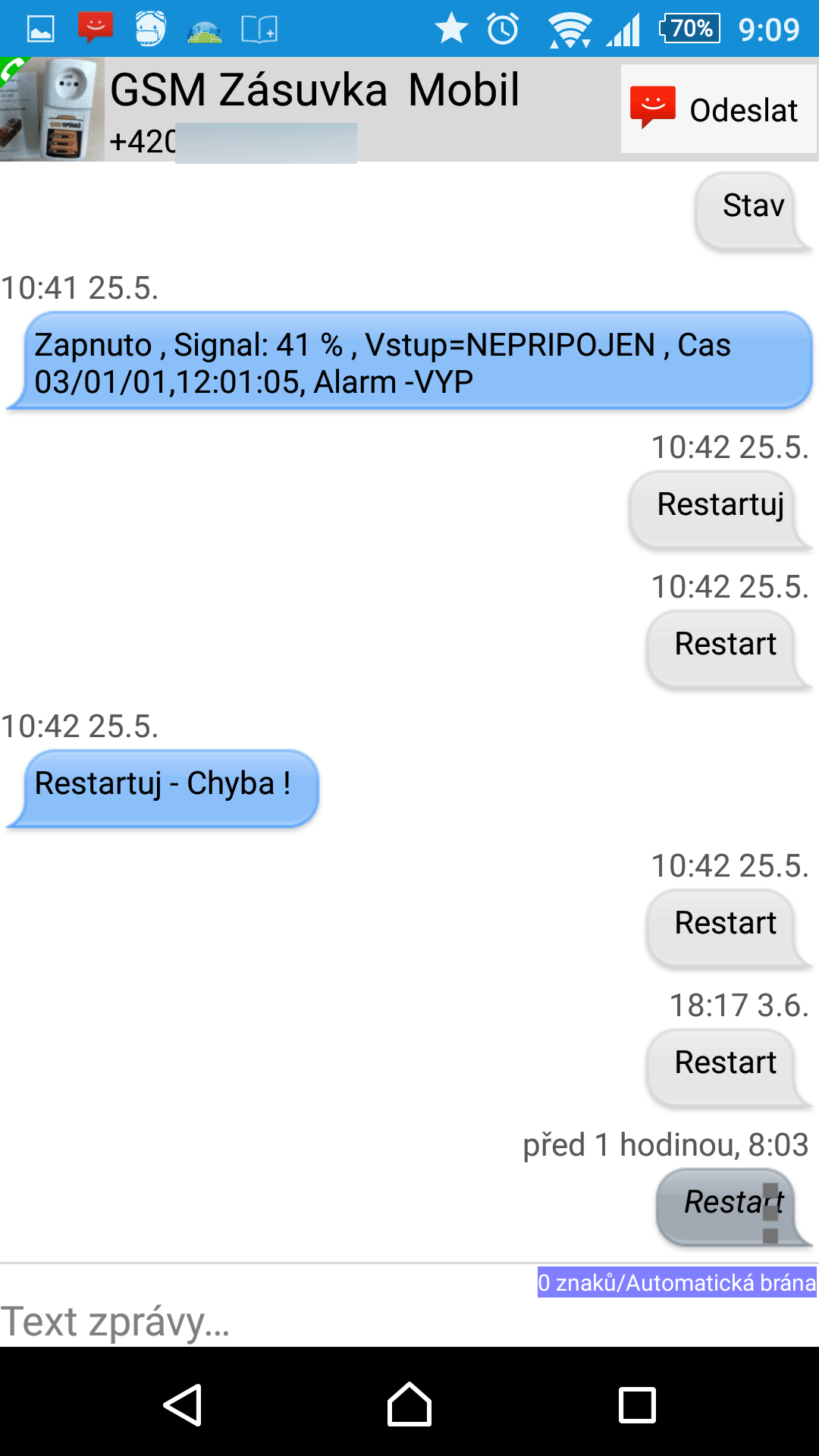Select the 'Stav' sent message bubble
The height and width of the screenshot is (1456, 819).
tap(753, 212)
